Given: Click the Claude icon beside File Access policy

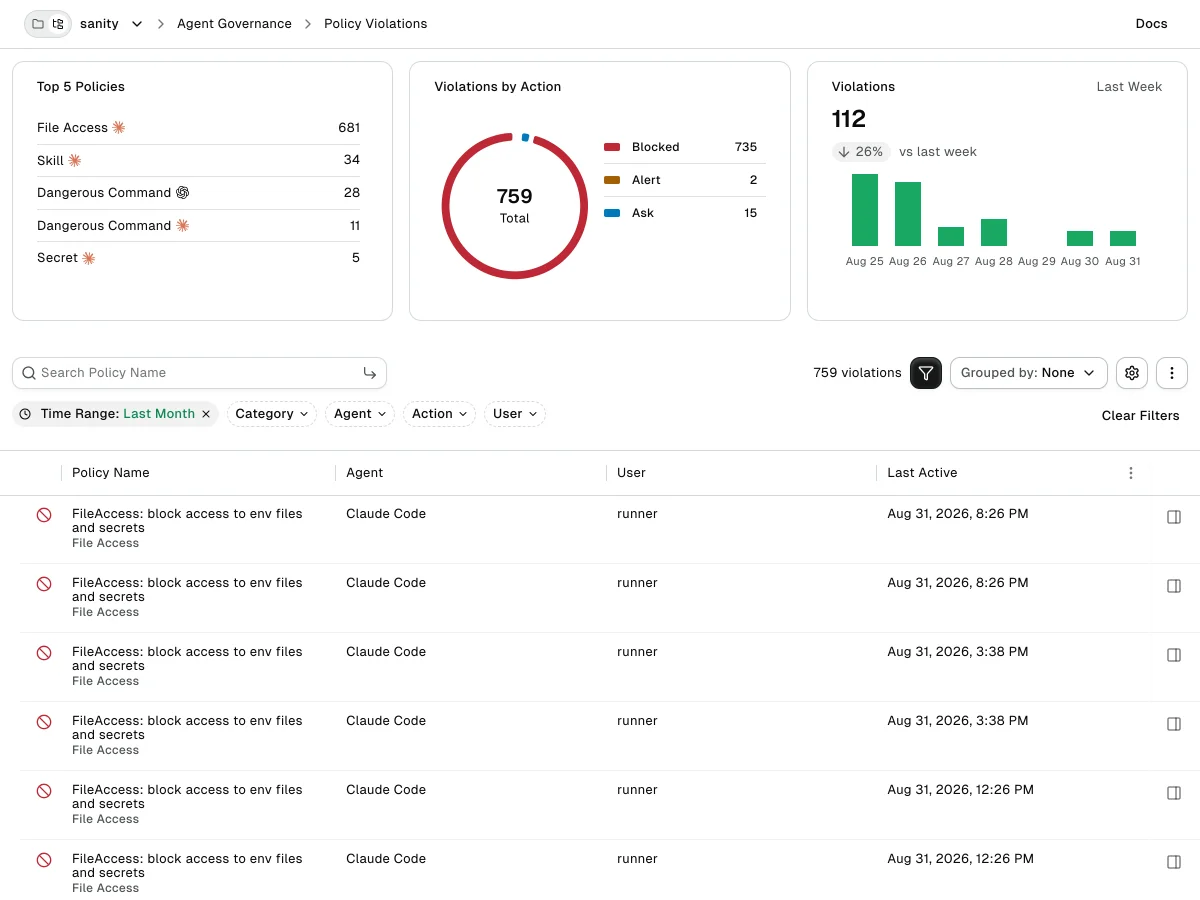Looking at the screenshot, I should point(119,128).
